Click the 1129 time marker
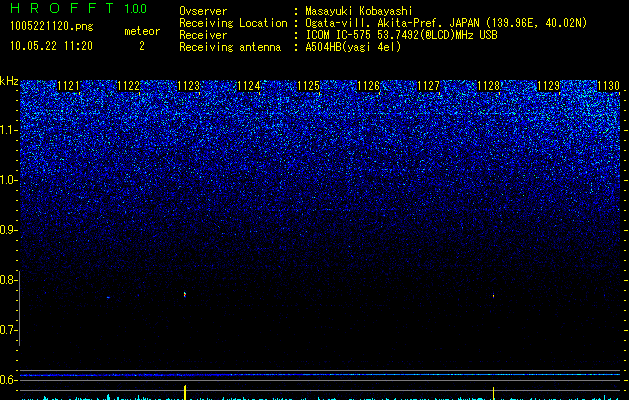This screenshot has width=629, height=400. point(548,86)
